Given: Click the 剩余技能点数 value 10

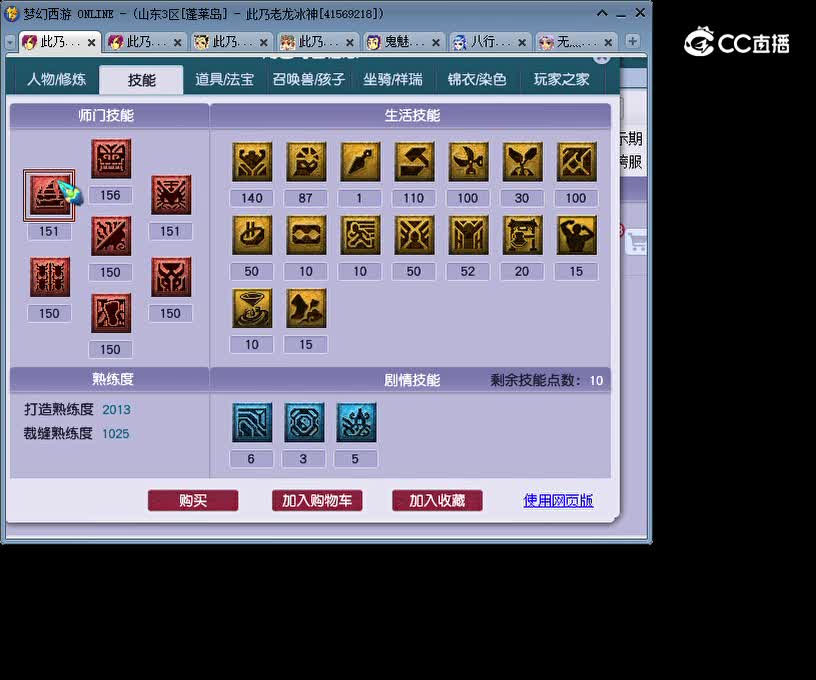Looking at the screenshot, I should (596, 381).
